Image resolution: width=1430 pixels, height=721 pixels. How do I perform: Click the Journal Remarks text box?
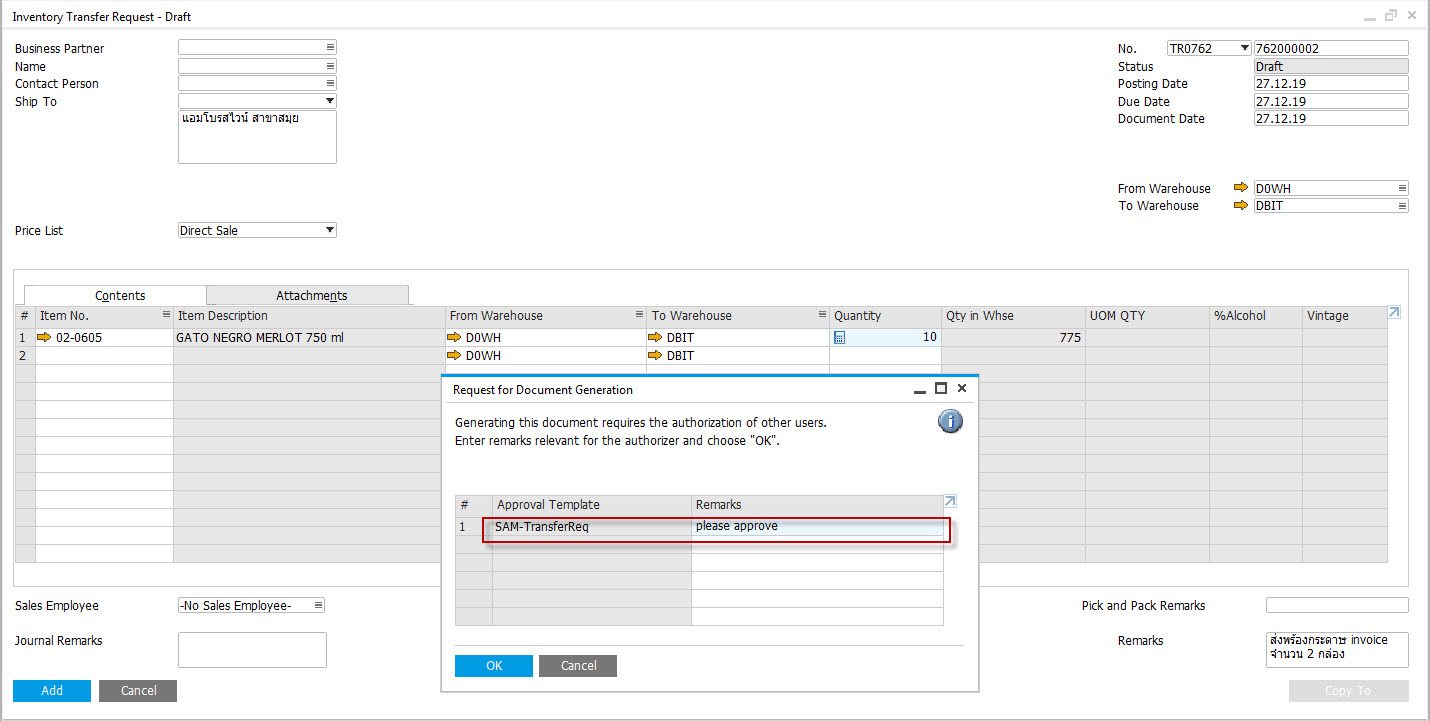point(252,650)
